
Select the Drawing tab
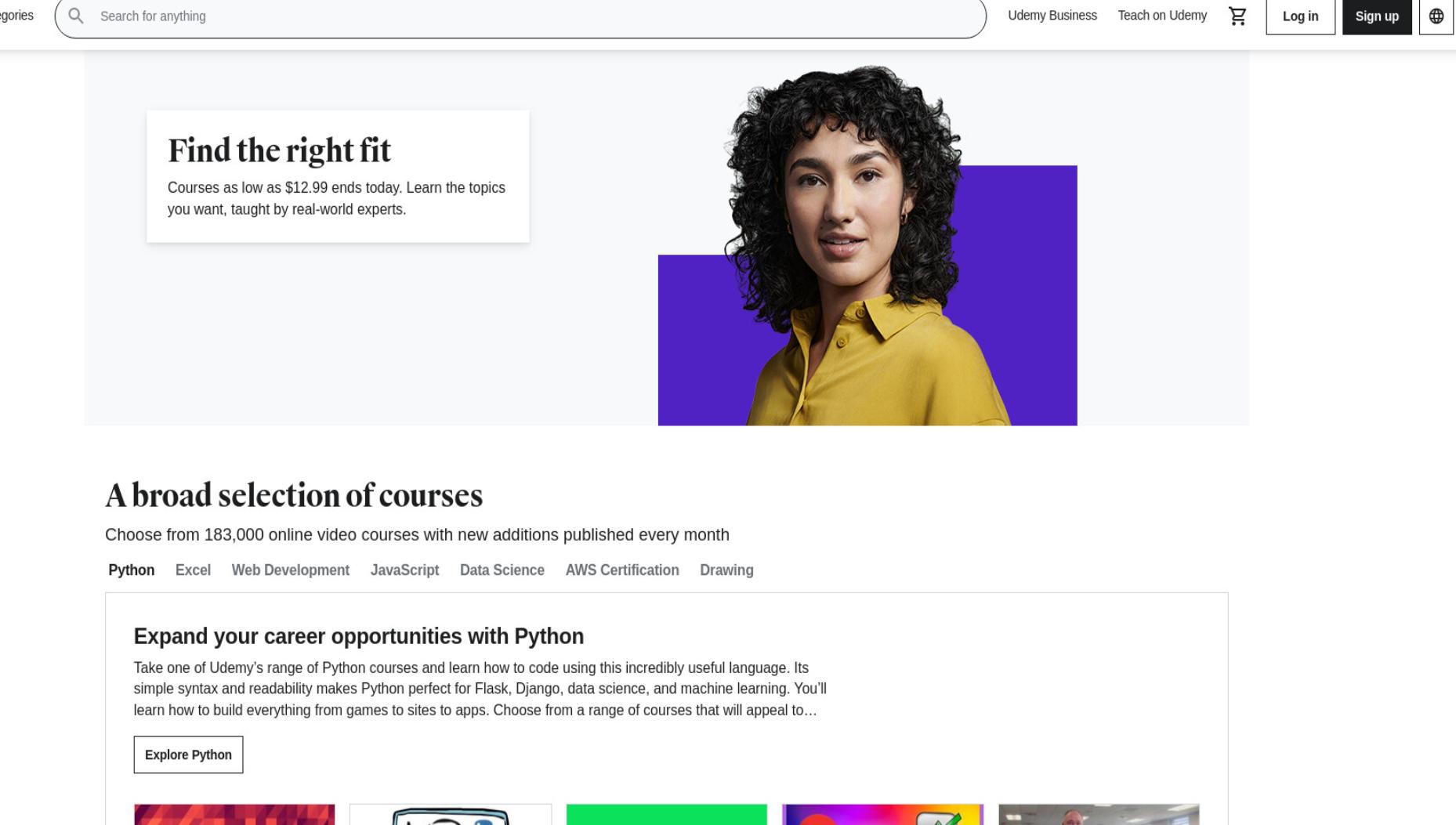coord(726,570)
